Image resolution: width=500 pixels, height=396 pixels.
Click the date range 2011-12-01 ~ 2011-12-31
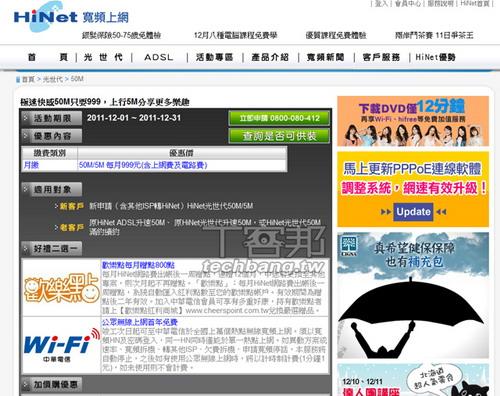point(134,118)
